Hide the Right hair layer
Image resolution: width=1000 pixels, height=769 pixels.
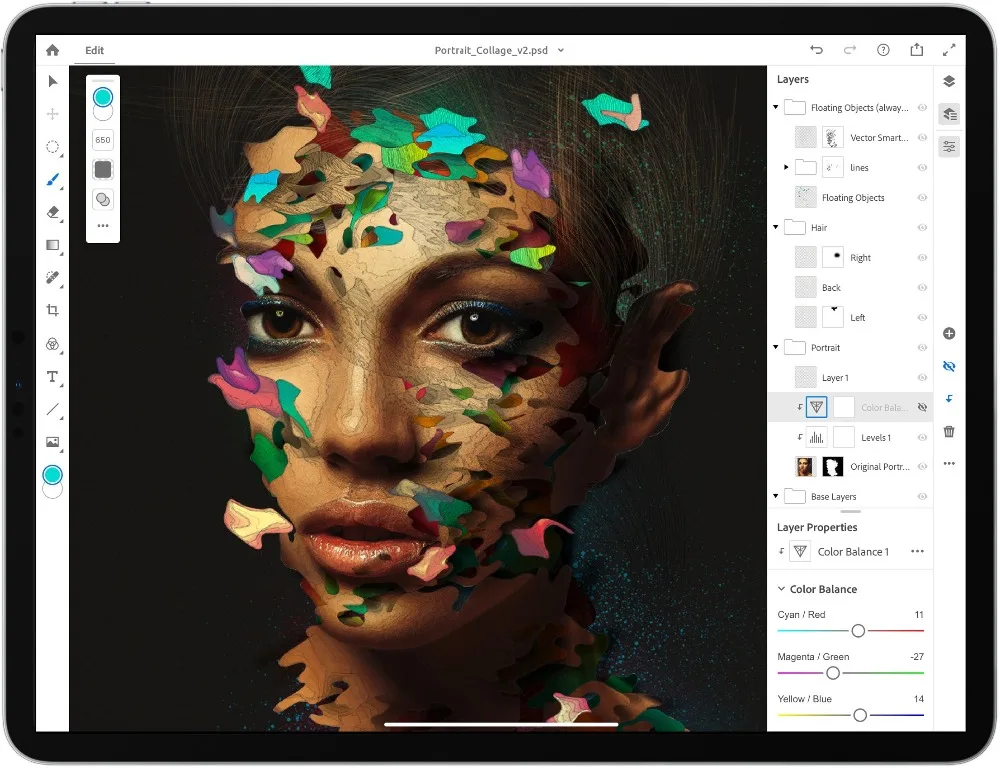coord(922,258)
